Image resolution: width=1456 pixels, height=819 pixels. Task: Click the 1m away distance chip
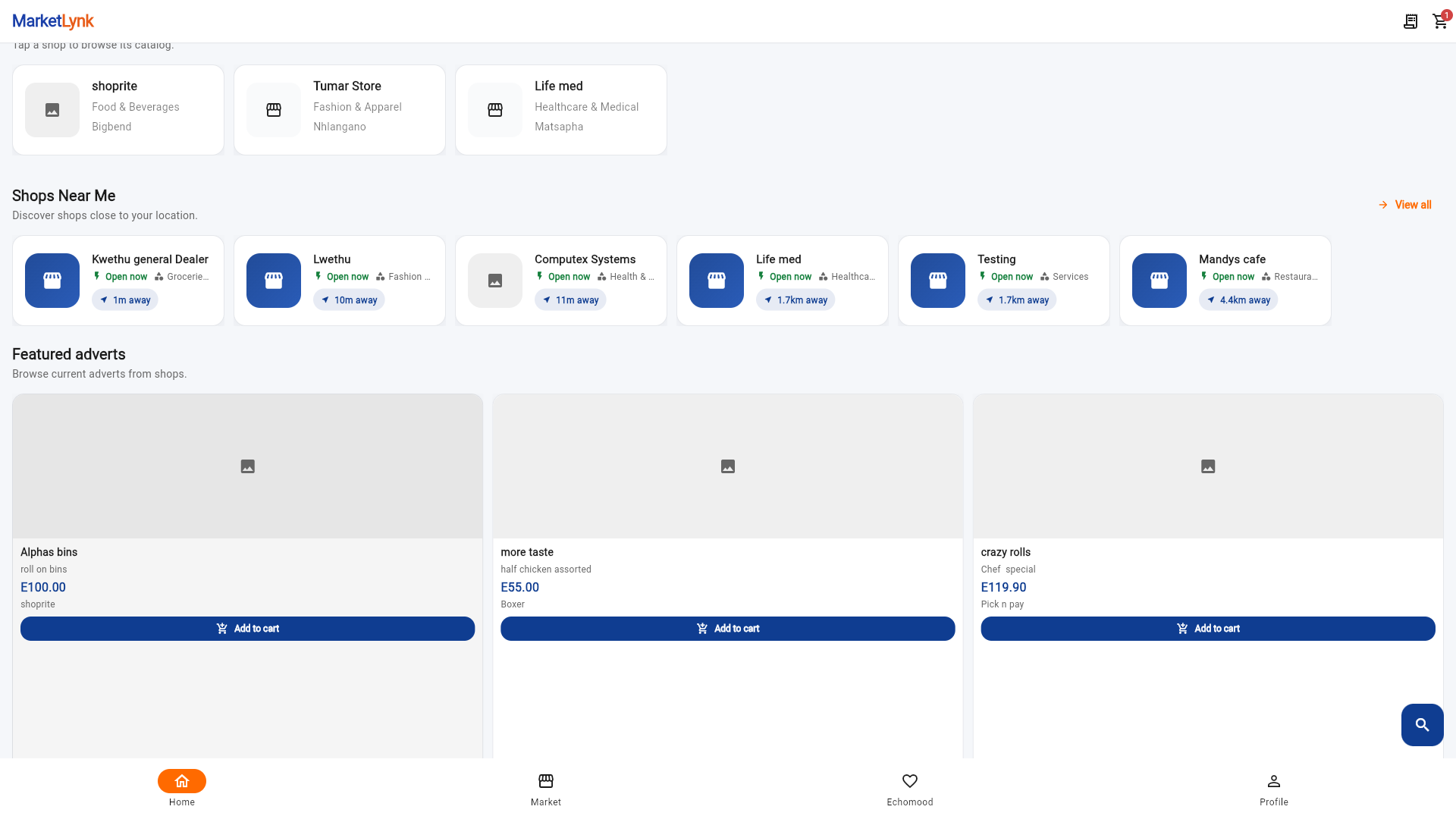click(125, 300)
